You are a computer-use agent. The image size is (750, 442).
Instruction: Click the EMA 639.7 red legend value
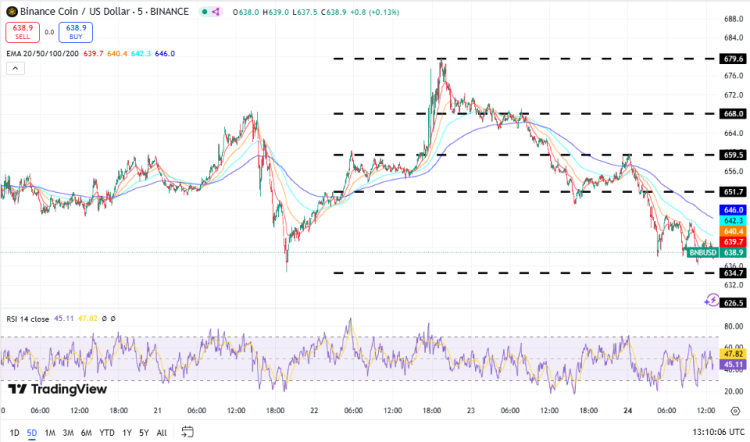click(x=93, y=54)
